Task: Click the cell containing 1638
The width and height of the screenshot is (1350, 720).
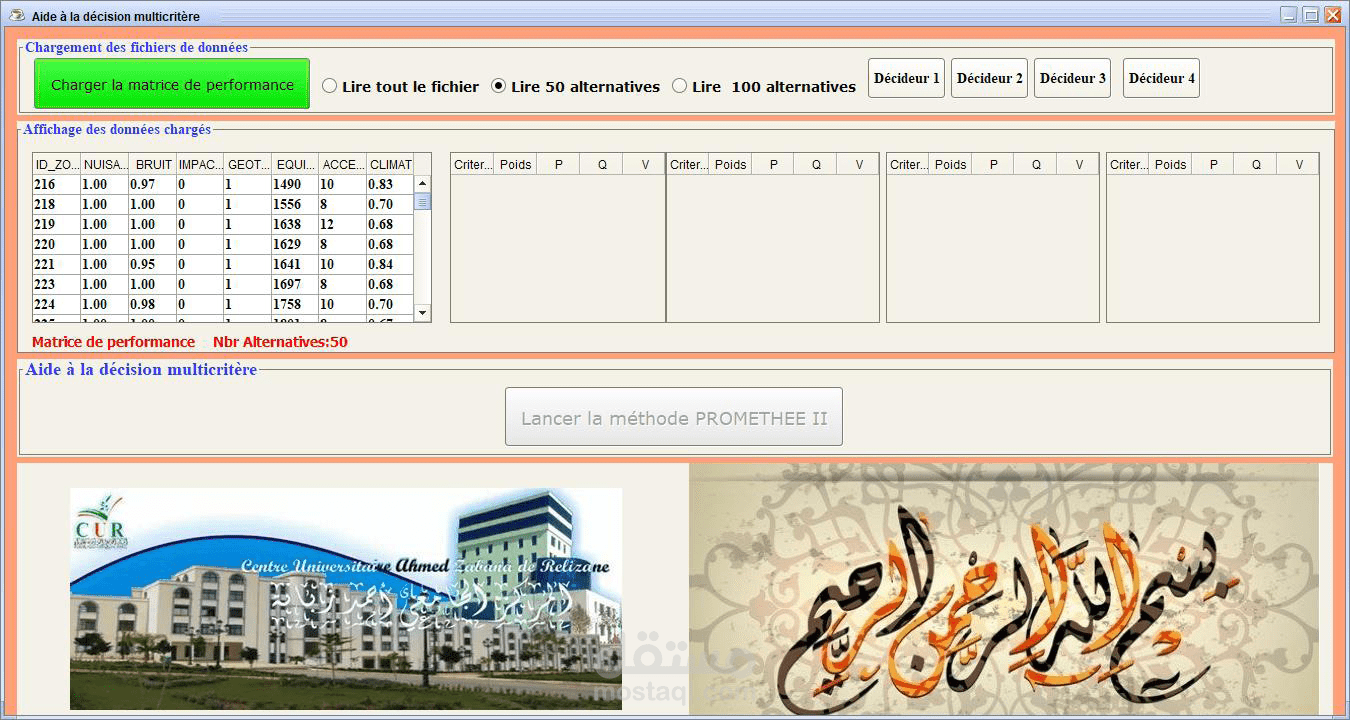Action: tap(295, 224)
